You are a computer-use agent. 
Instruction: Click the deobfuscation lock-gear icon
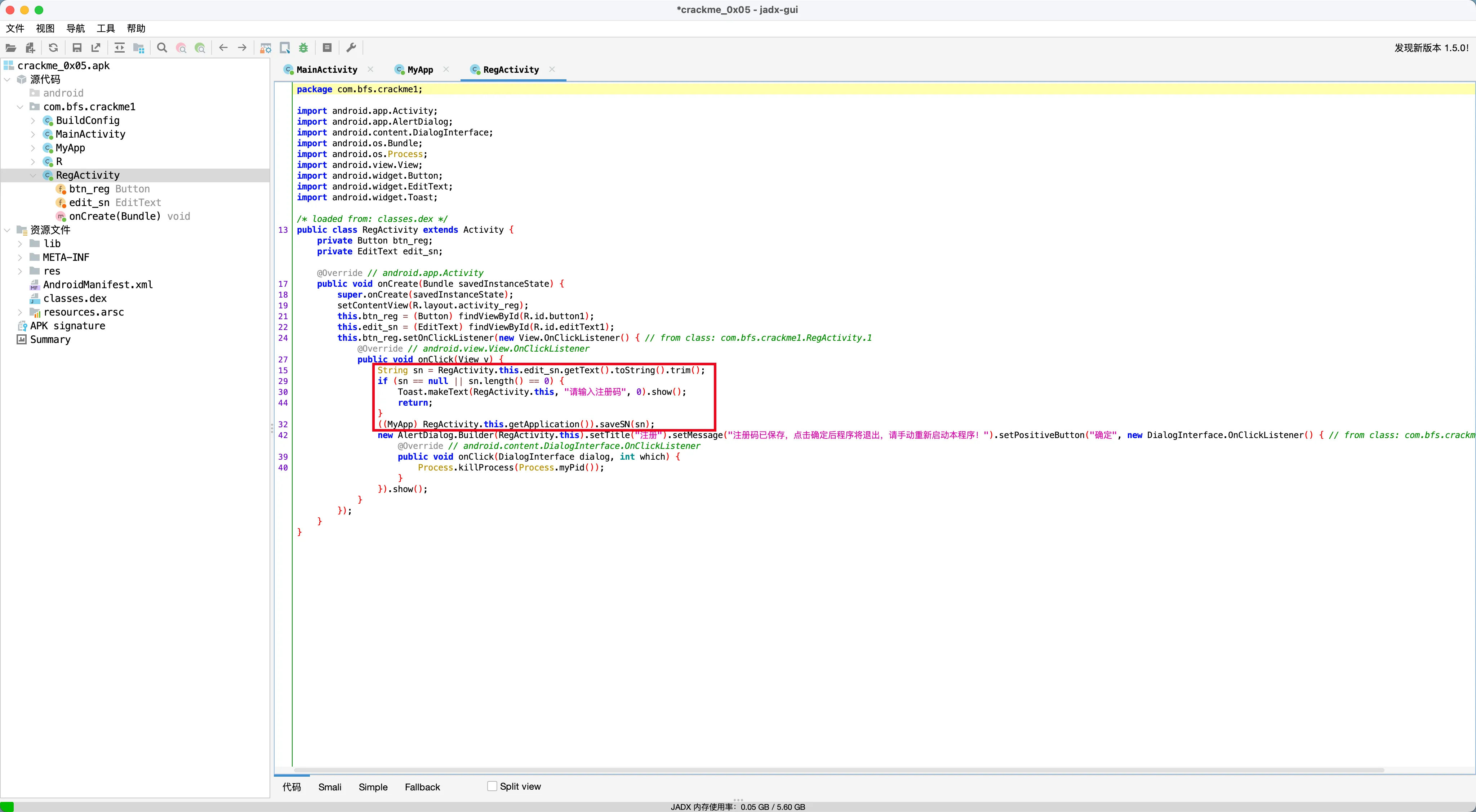[266, 48]
